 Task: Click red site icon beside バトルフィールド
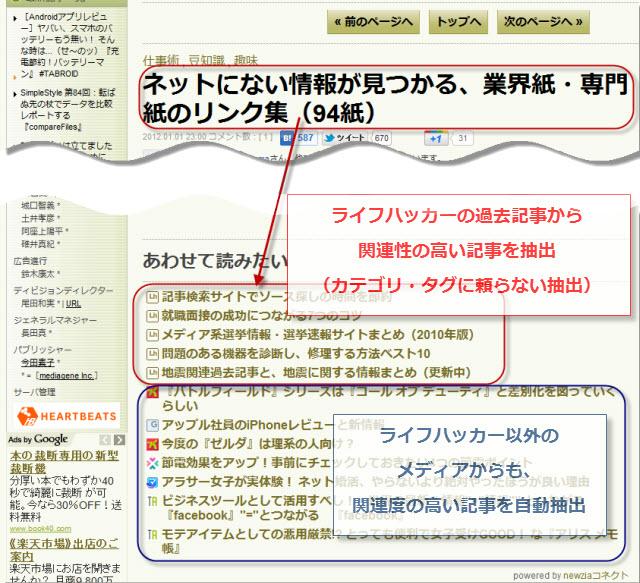tap(152, 392)
